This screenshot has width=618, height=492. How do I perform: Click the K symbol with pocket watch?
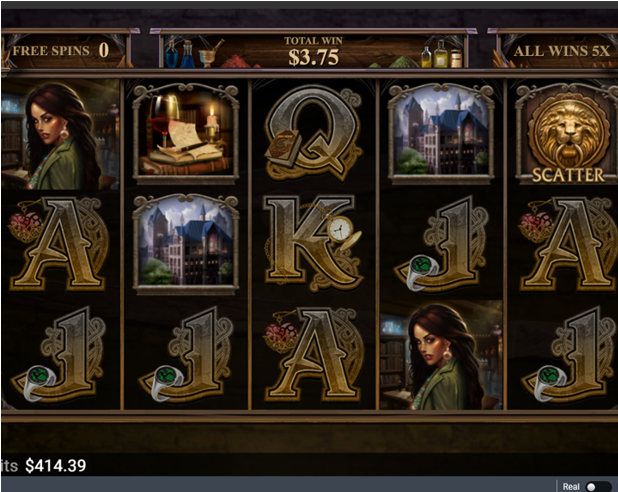click(x=314, y=244)
